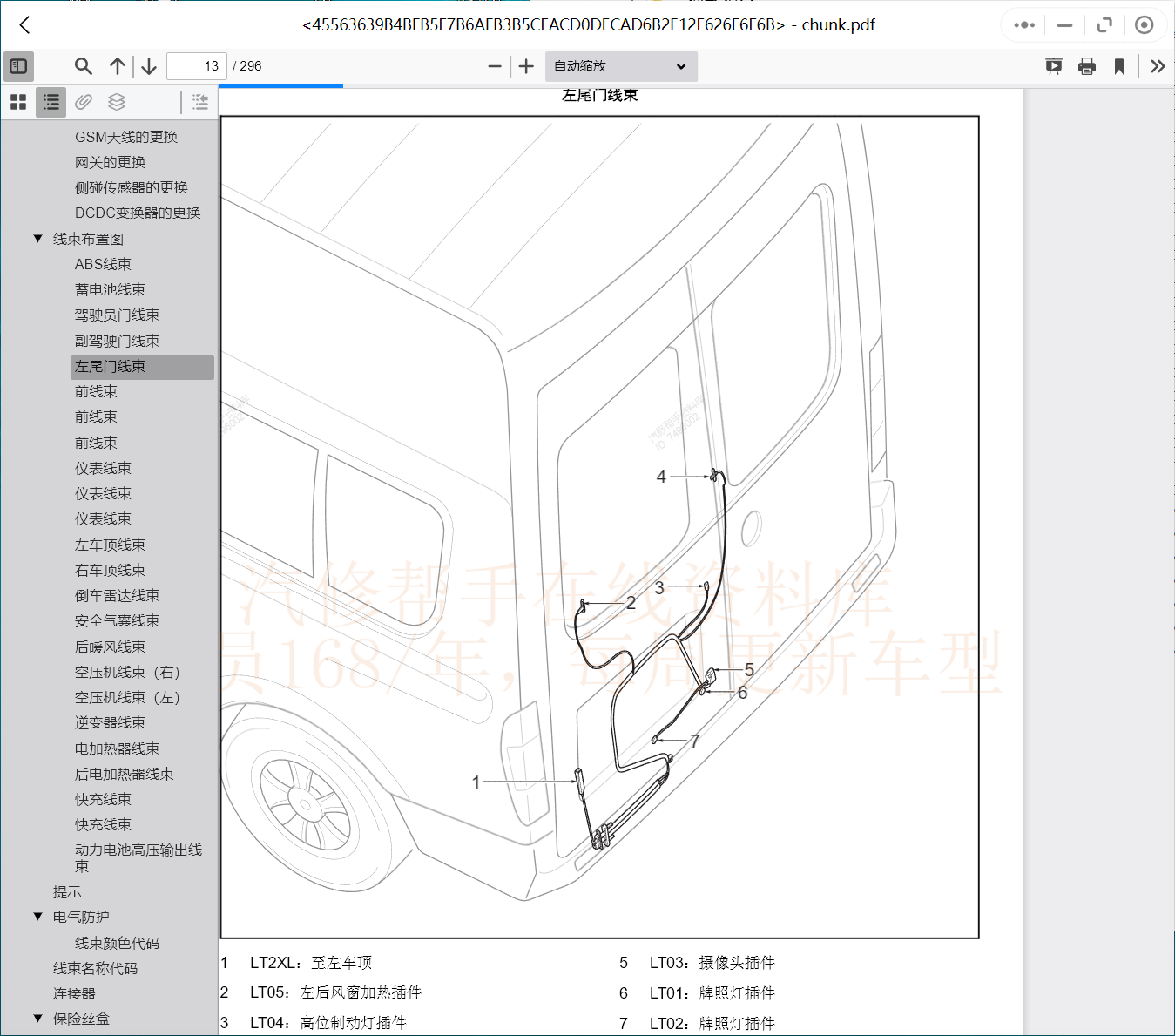
Task: Navigate to the ABS线束 bookmark
Action: coord(103,263)
